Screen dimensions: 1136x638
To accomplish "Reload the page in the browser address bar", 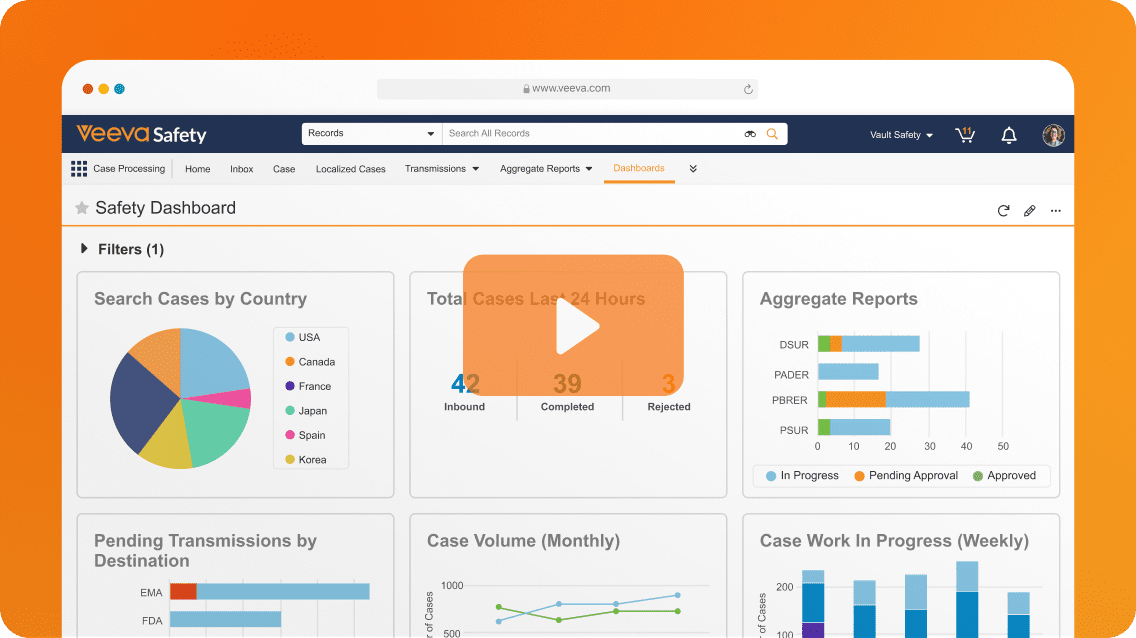I will pos(747,89).
